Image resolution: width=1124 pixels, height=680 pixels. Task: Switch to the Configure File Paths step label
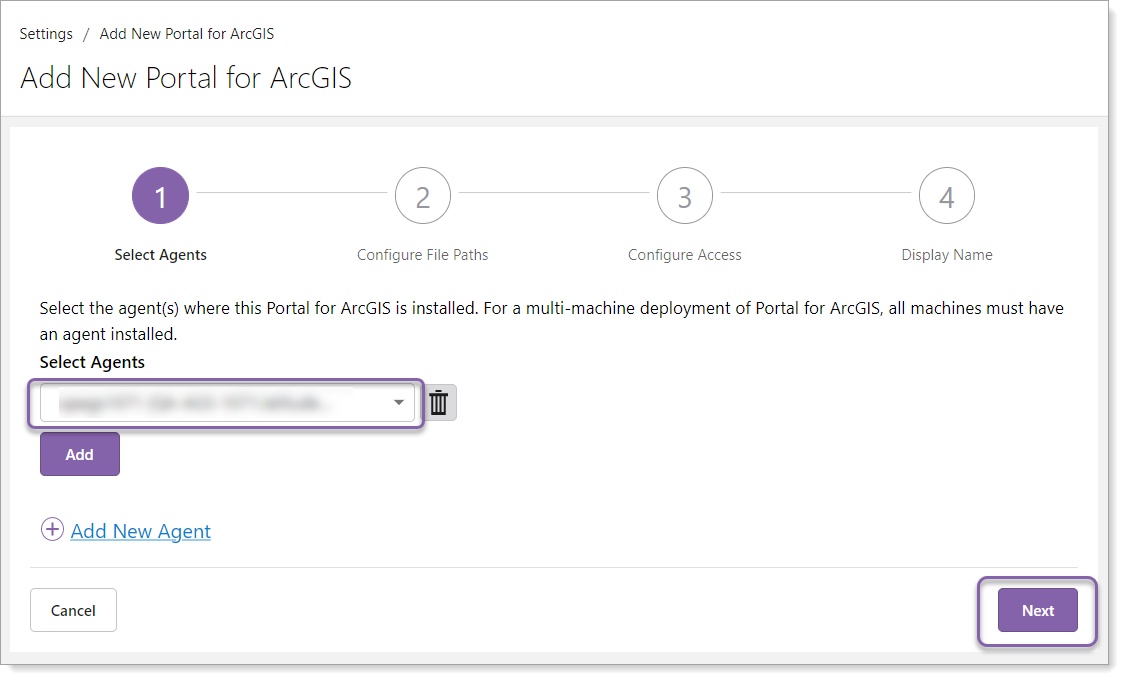click(x=423, y=255)
